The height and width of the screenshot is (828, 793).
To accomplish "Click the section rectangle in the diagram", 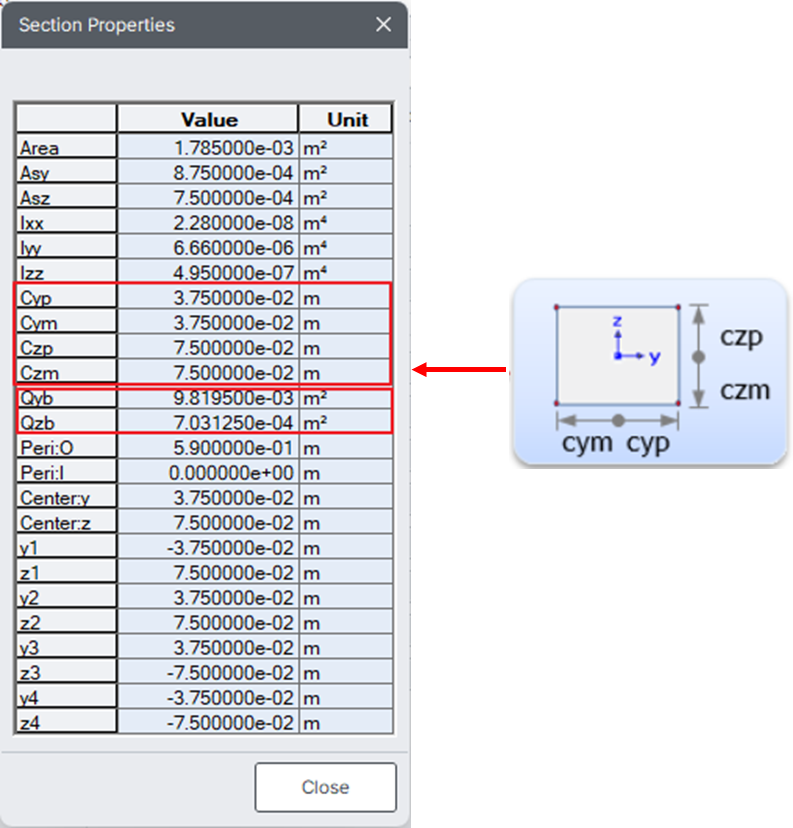I will point(617,355).
